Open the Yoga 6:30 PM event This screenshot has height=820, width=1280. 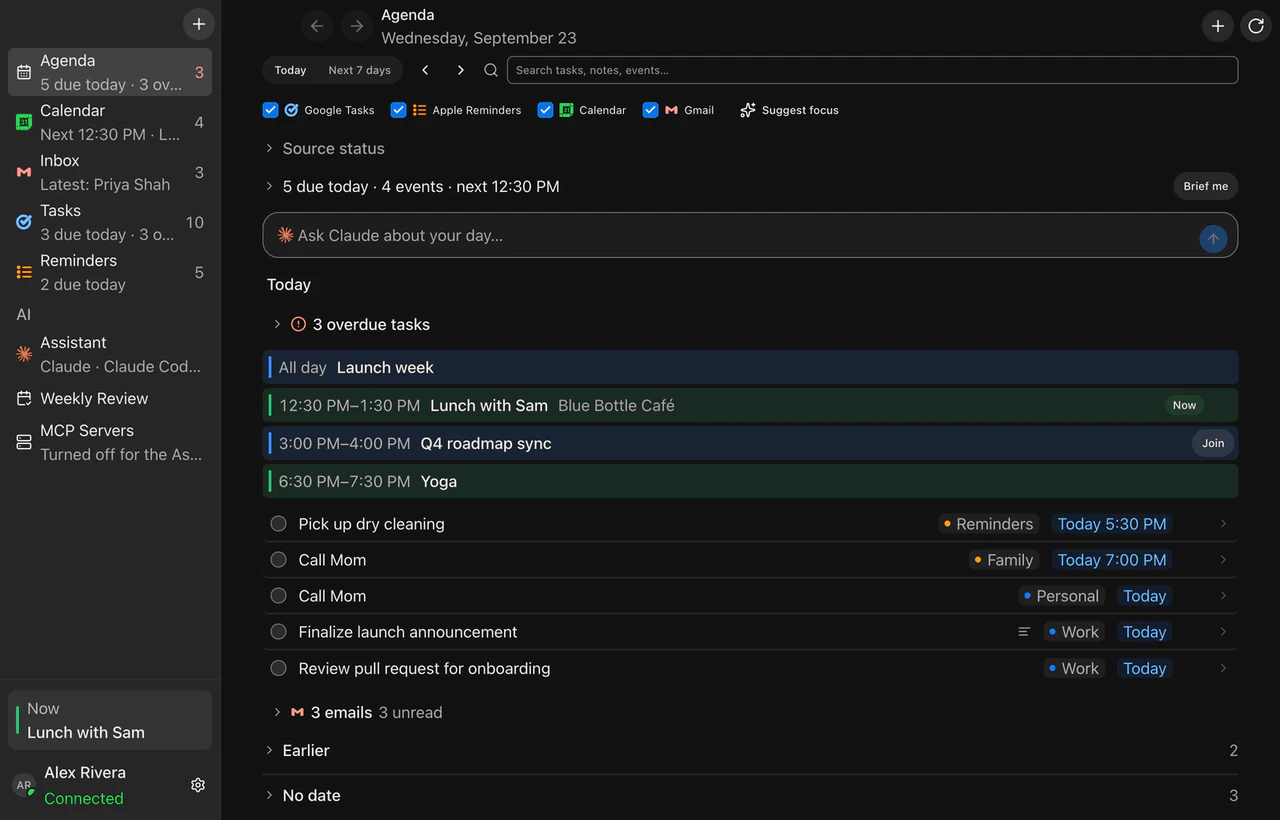pos(750,481)
